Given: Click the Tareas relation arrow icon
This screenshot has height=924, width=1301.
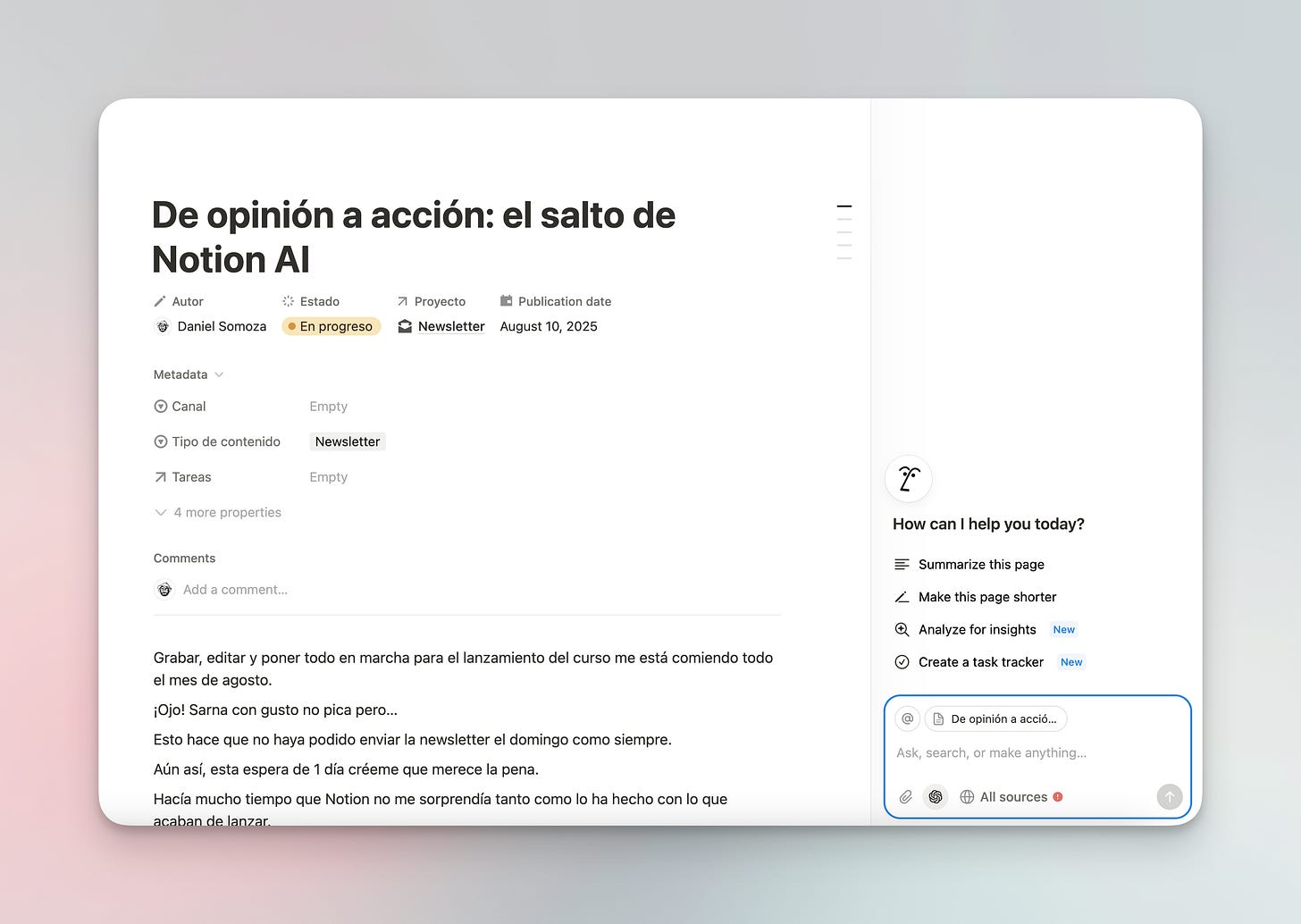Looking at the screenshot, I should click(161, 477).
